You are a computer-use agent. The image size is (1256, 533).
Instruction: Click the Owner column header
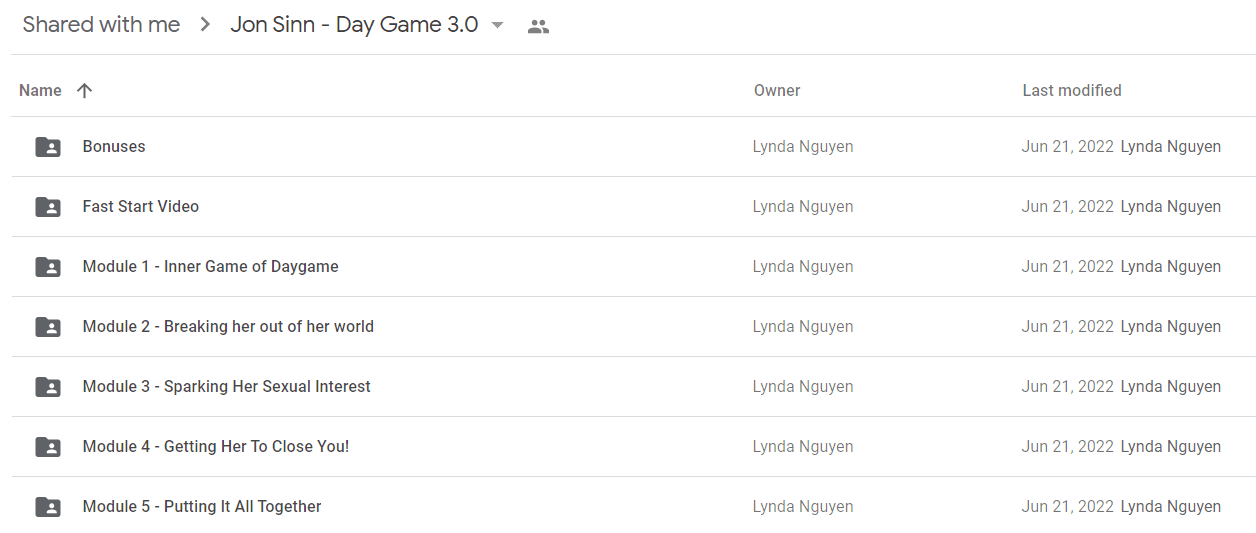click(x=777, y=90)
